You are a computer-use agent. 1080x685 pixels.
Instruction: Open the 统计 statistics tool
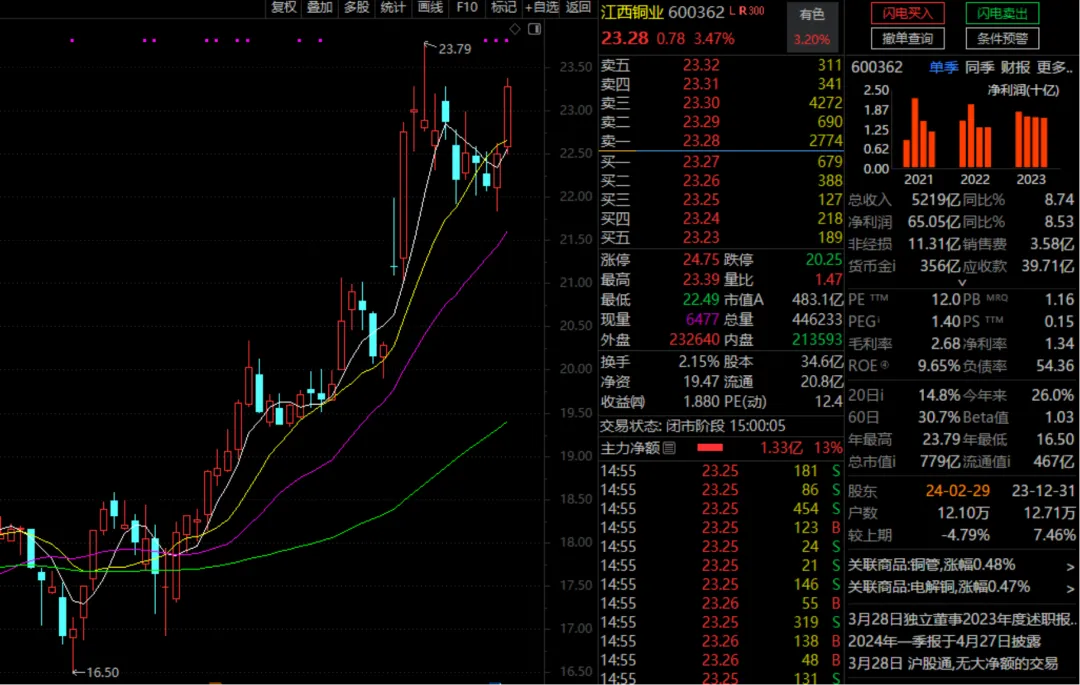(393, 8)
